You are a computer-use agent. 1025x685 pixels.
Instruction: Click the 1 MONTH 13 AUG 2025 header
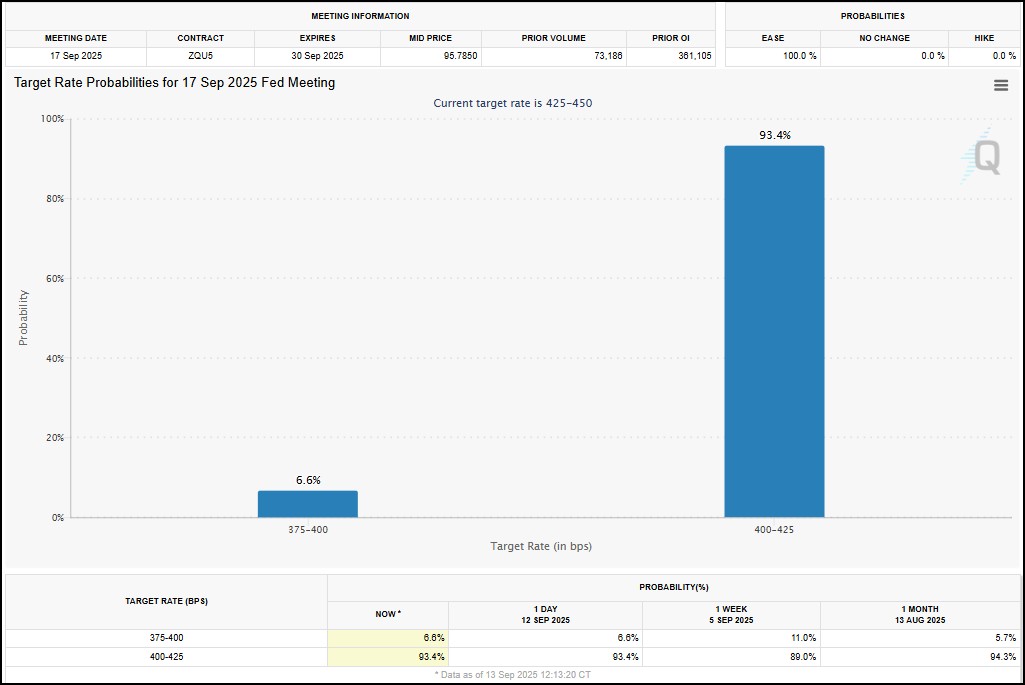point(918,614)
